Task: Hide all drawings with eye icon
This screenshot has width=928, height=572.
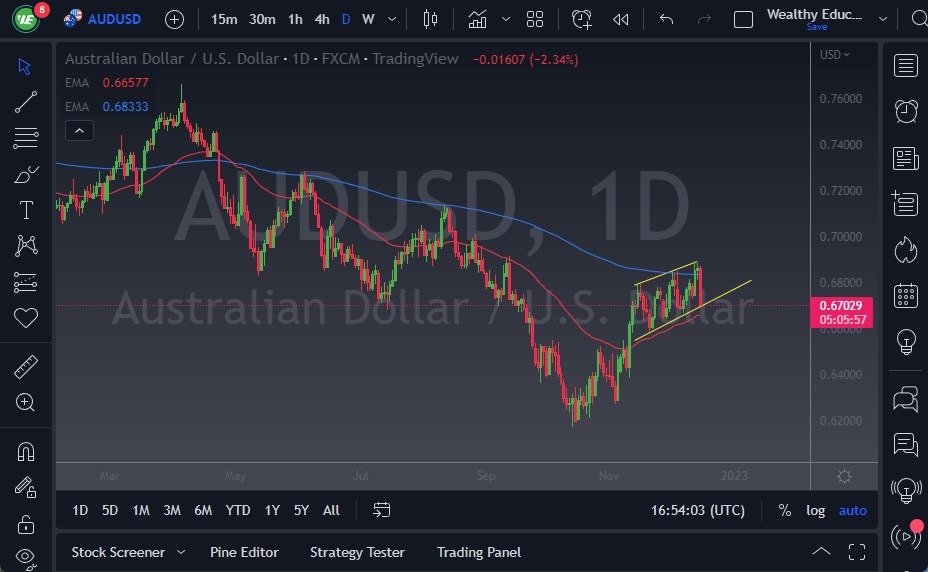Action: tap(25, 557)
